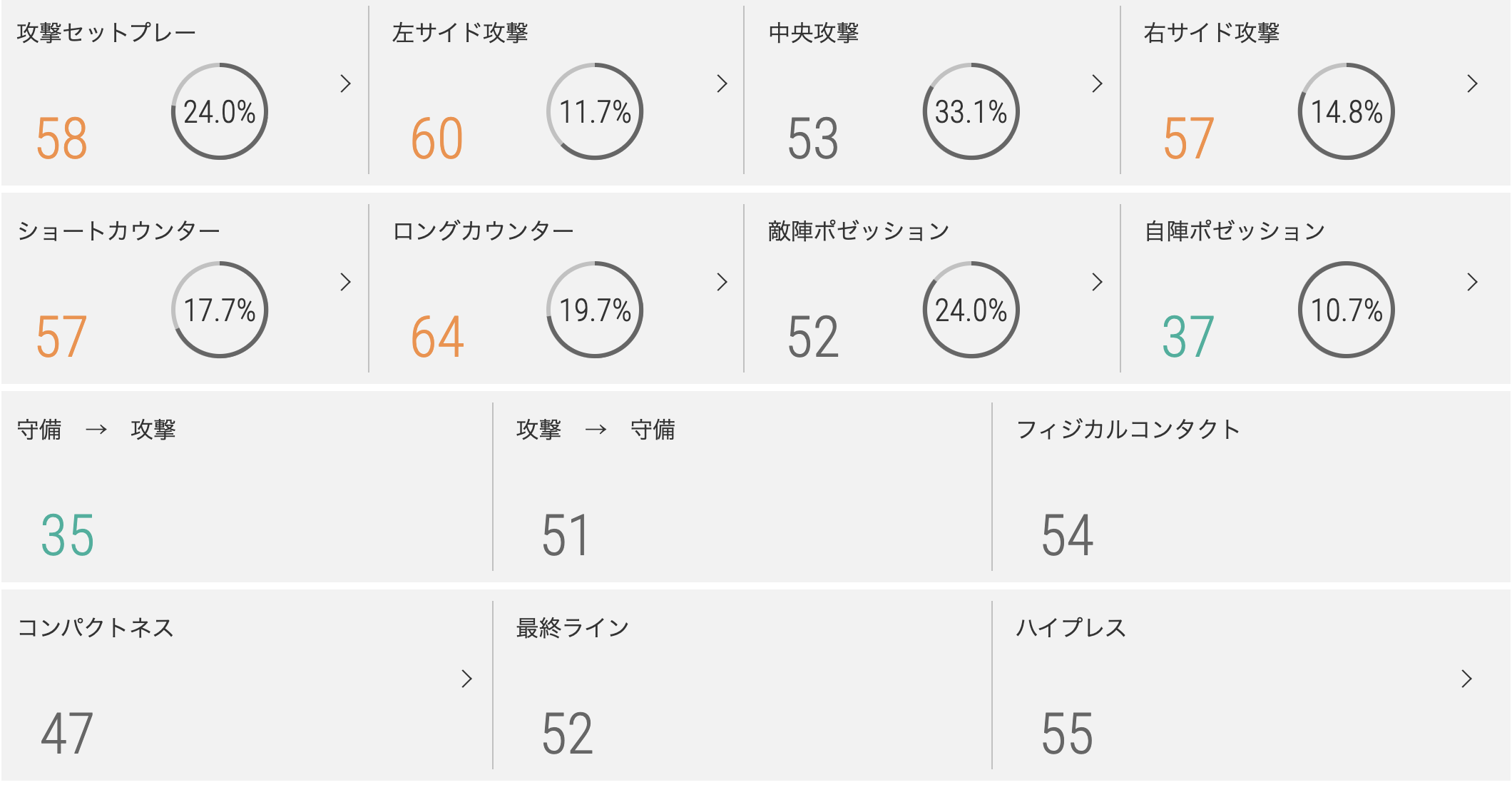1512x785 pixels.
Task: Click the 10.7% circle in 自陣ポゼッション
Action: pyautogui.click(x=1347, y=310)
